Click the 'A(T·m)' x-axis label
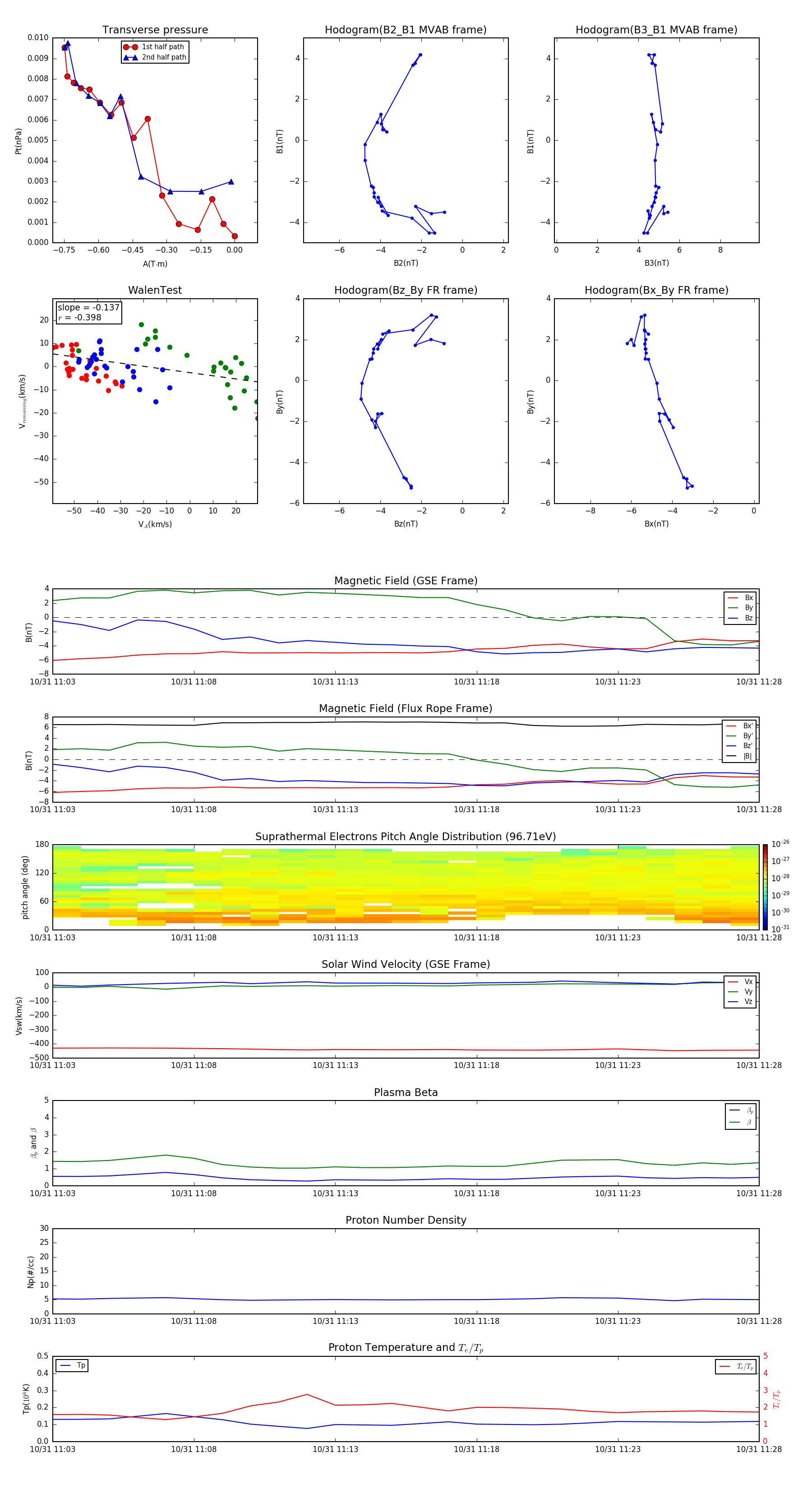 click(x=155, y=264)
